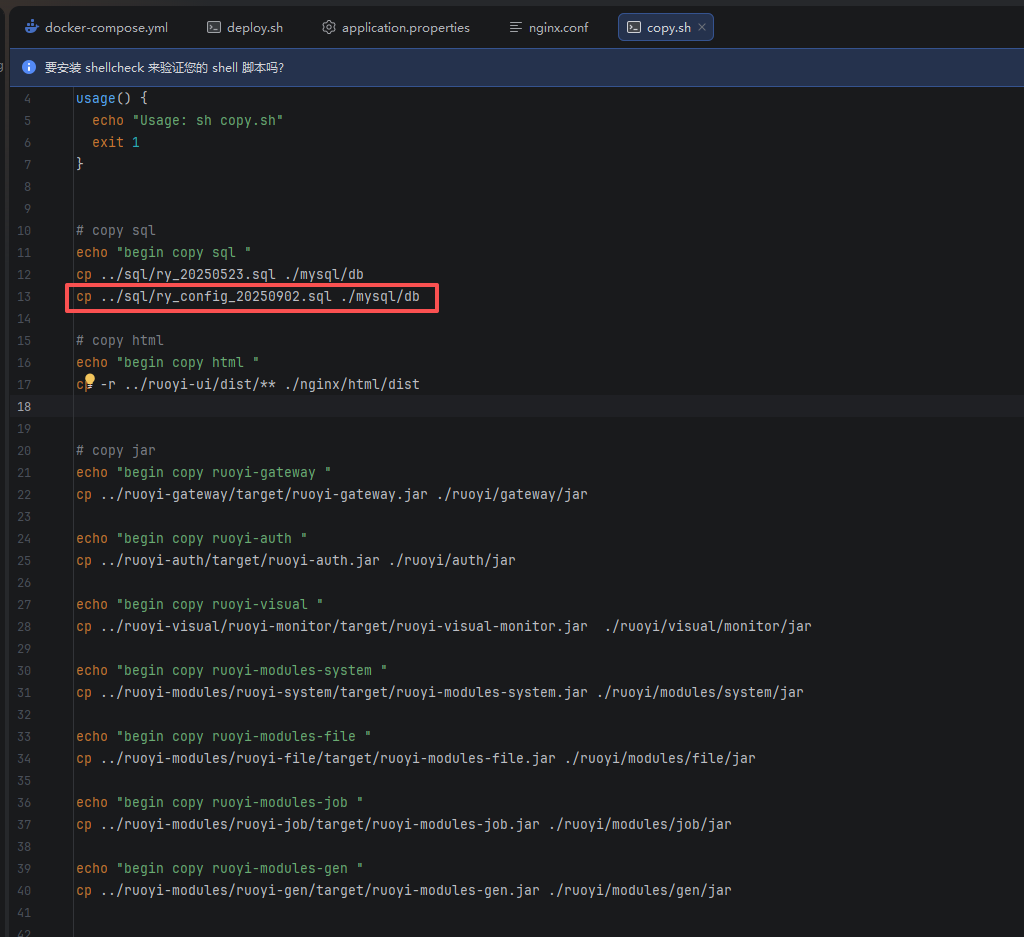Click the Docker whale icon on docker-compose.yml tab
This screenshot has height=937, width=1024.
[x=31, y=27]
